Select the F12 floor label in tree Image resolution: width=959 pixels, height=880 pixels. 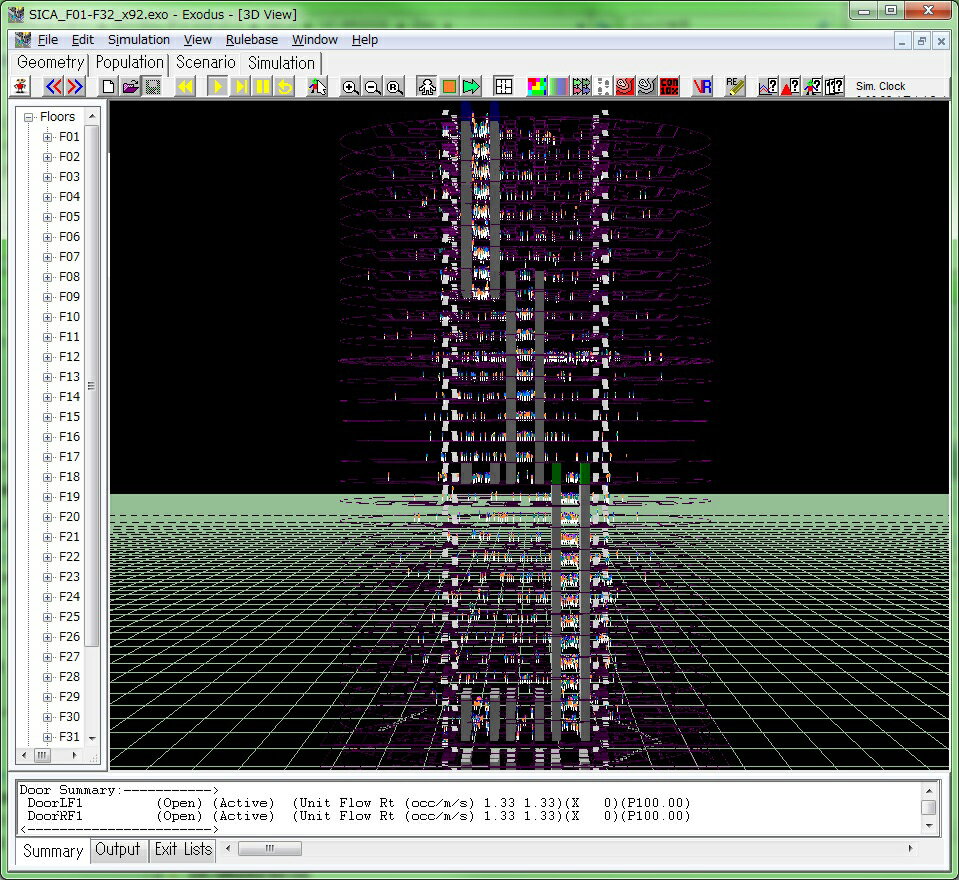pos(69,357)
